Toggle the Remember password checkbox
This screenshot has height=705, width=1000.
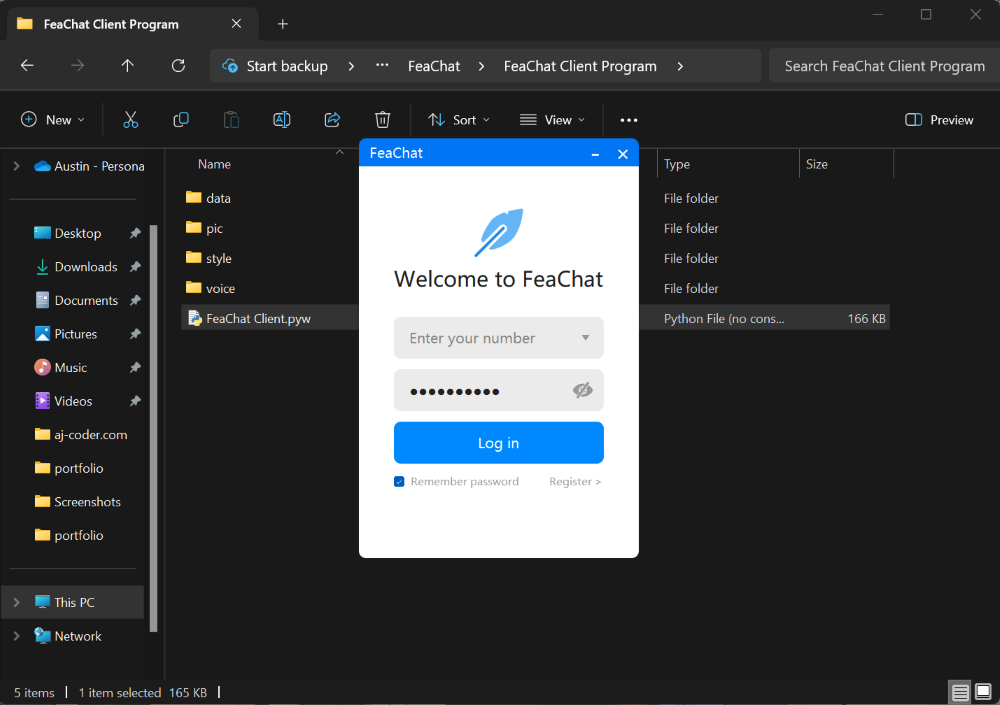point(399,482)
